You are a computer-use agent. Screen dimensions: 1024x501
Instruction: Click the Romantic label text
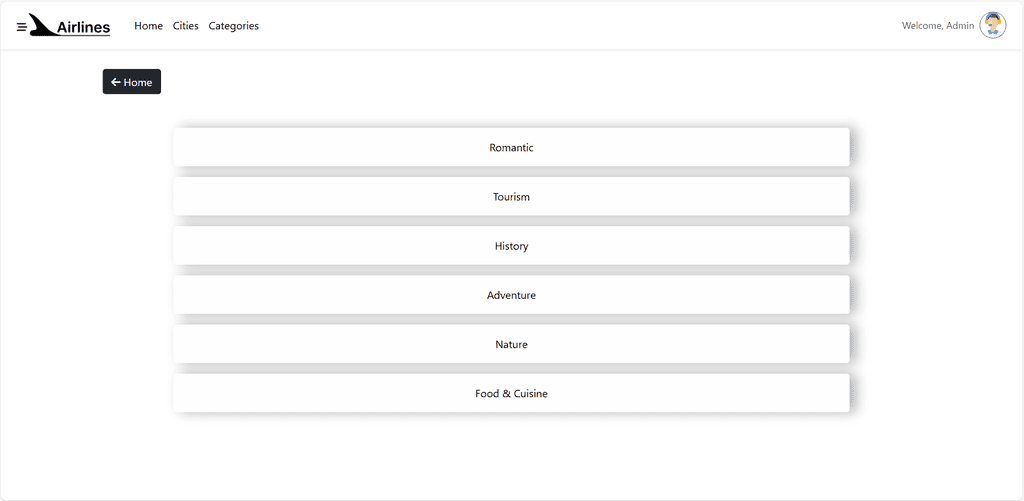coord(511,148)
